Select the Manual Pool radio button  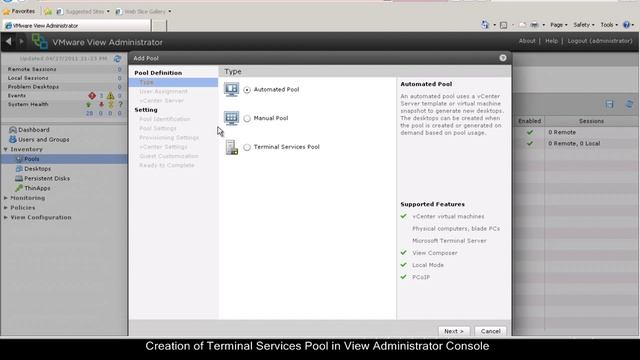247,118
